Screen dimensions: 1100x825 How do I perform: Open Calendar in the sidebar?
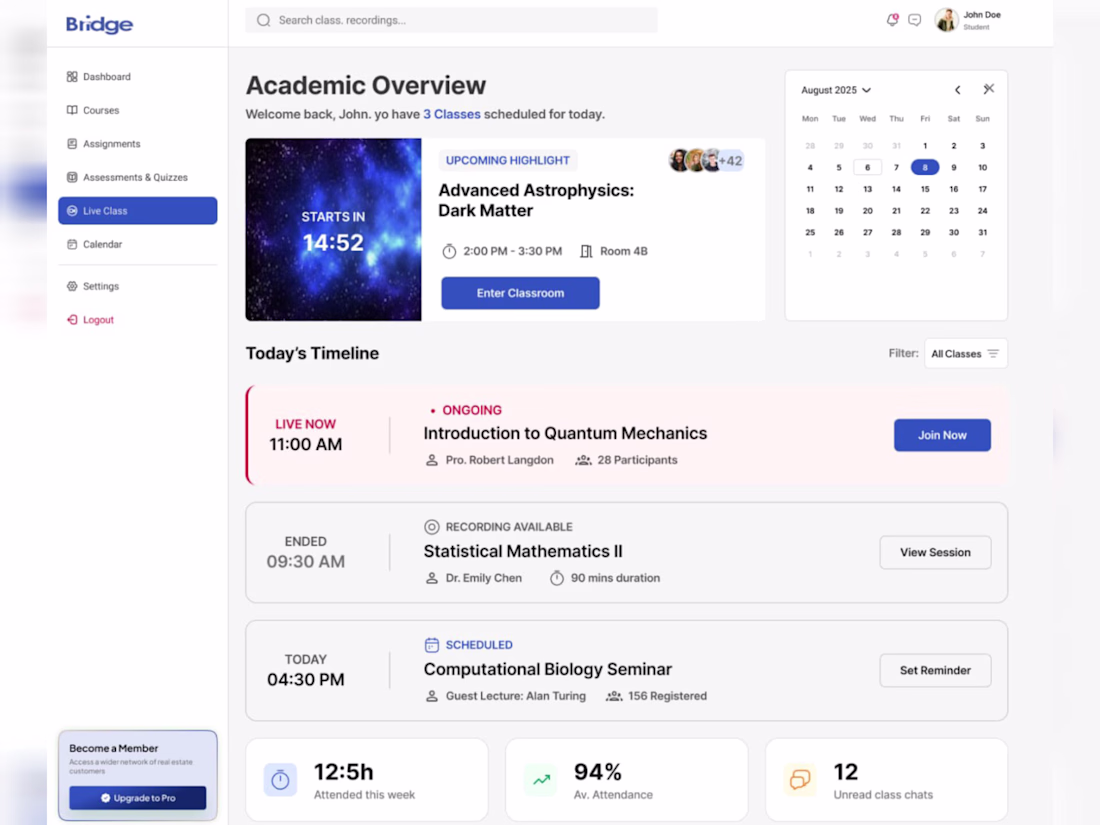(138, 244)
